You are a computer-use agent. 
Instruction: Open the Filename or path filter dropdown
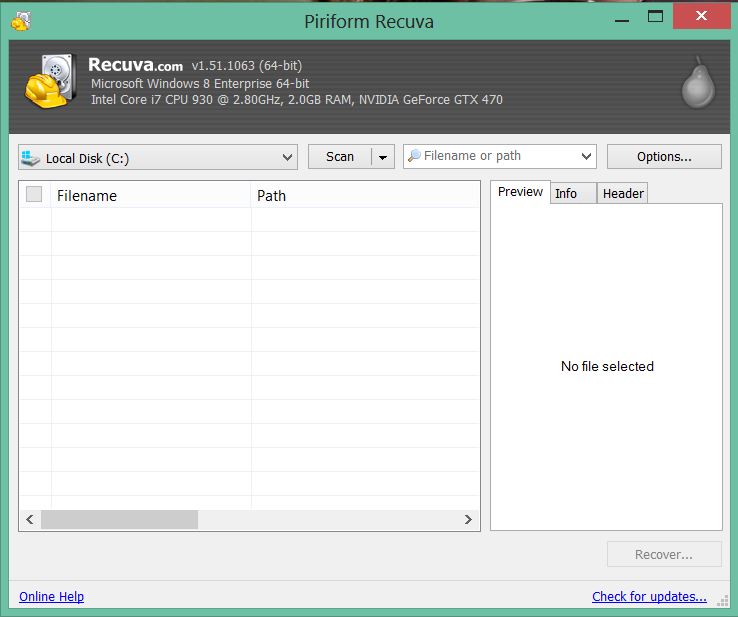coord(586,156)
